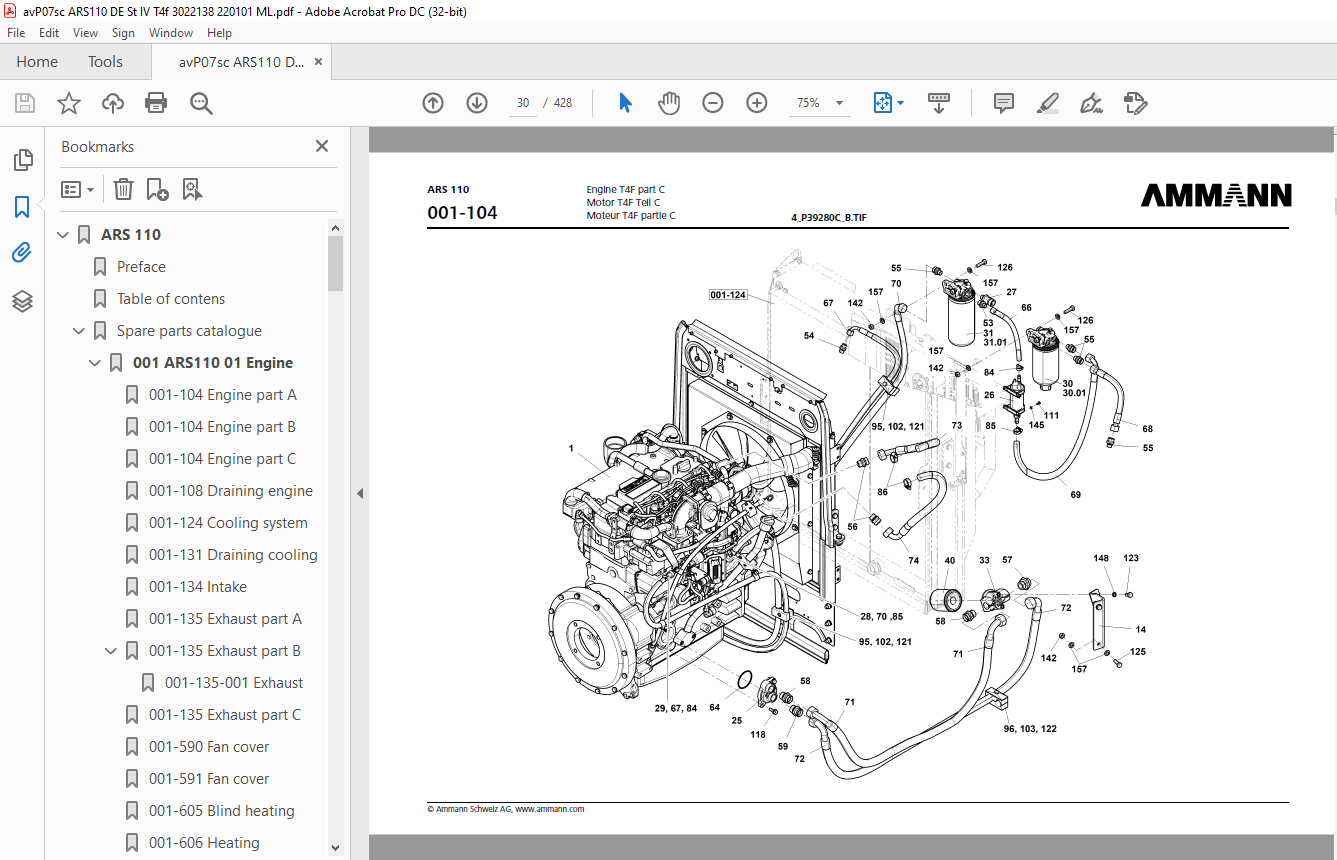Select 001-135-001 Exhaust bookmark
The width and height of the screenshot is (1337, 860).
tap(234, 683)
